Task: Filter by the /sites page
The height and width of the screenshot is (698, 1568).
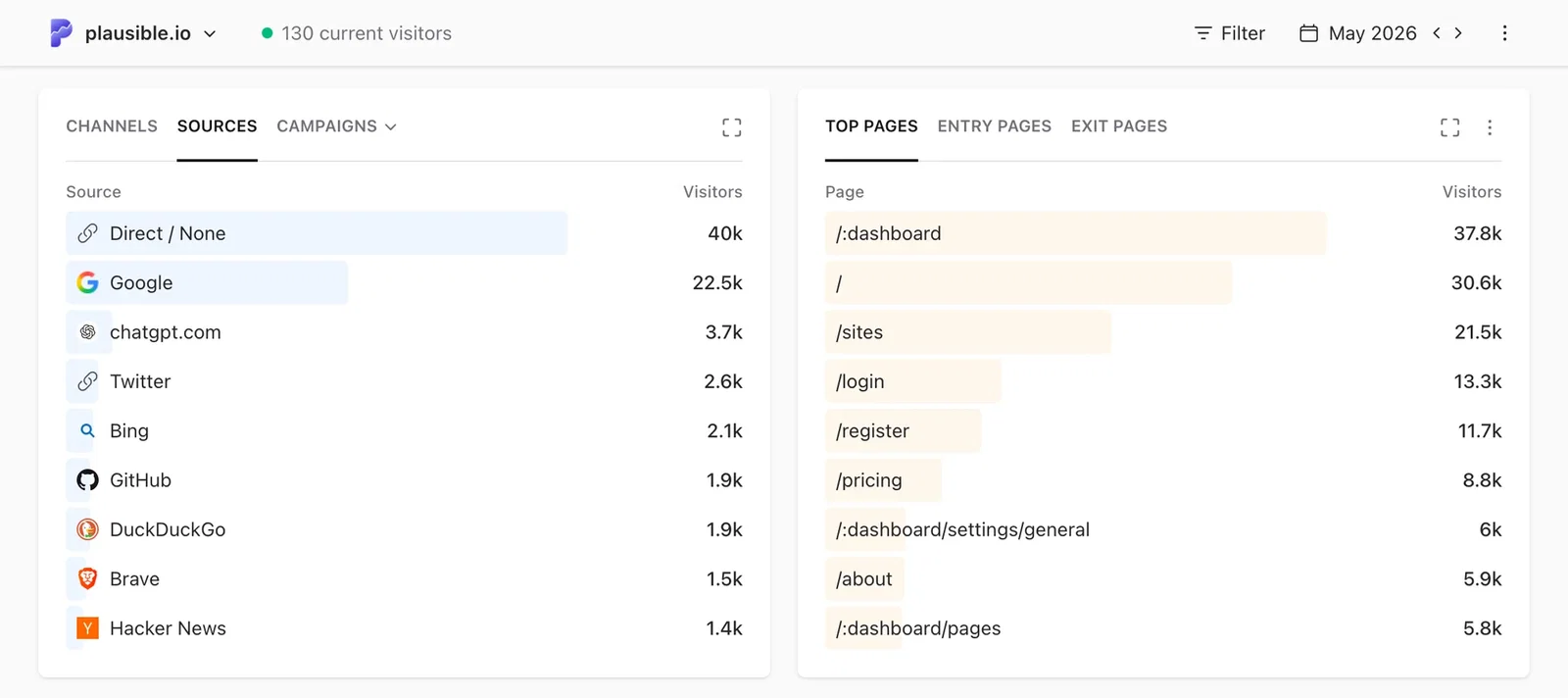Action: click(859, 332)
